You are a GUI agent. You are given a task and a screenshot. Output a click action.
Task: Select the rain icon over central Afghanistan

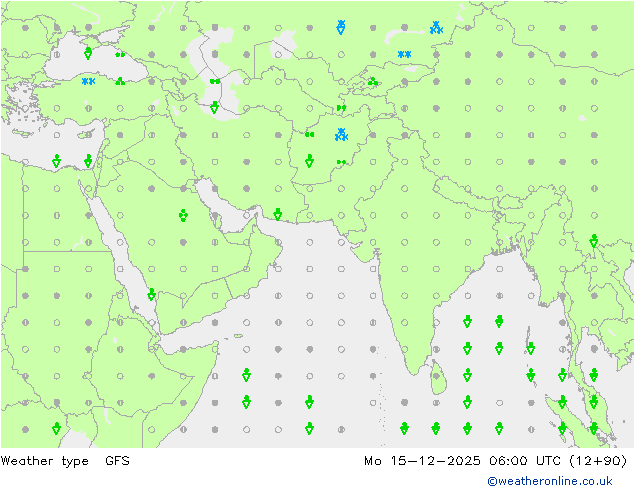(309, 161)
